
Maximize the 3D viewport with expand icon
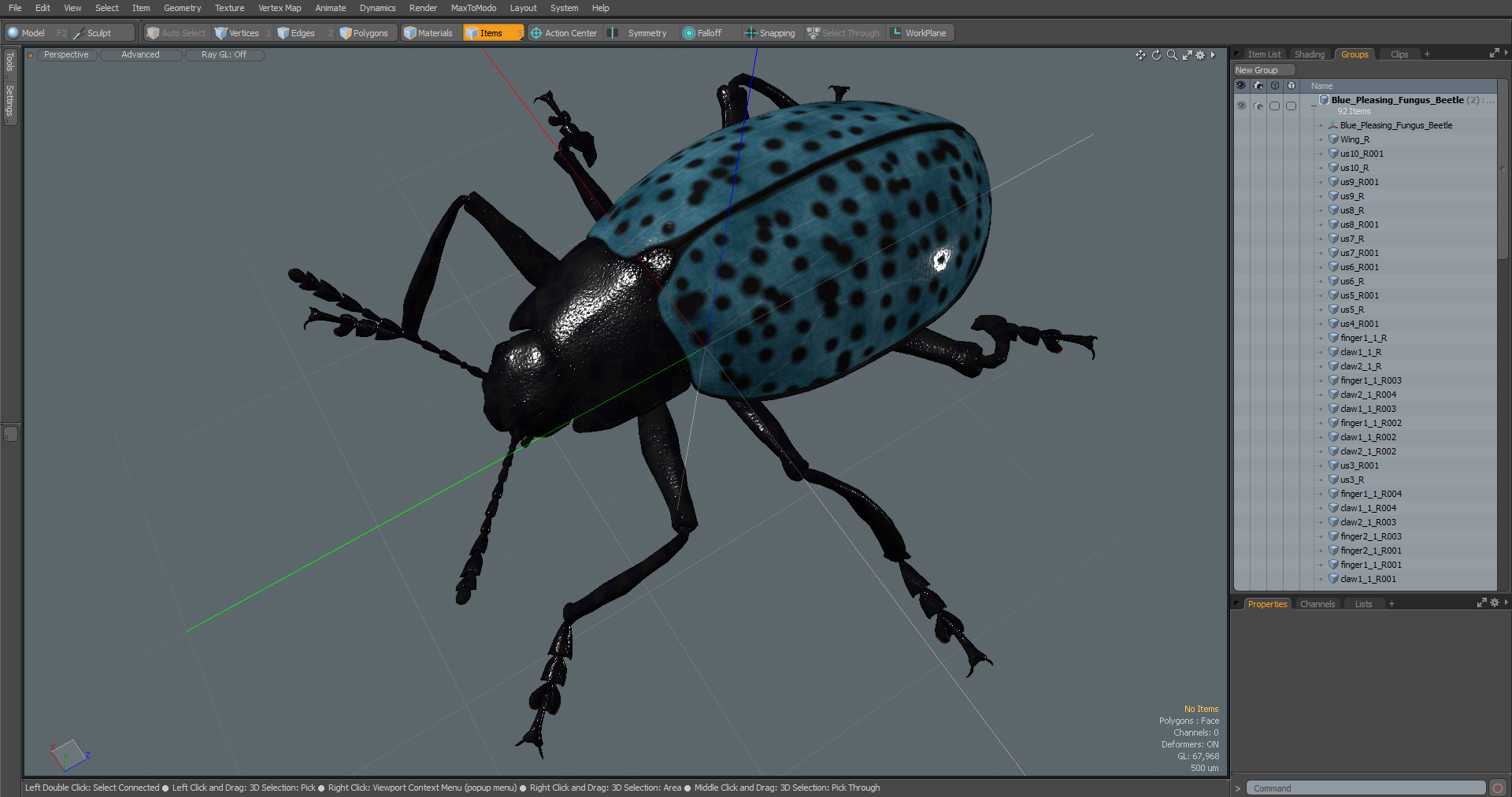(1187, 55)
